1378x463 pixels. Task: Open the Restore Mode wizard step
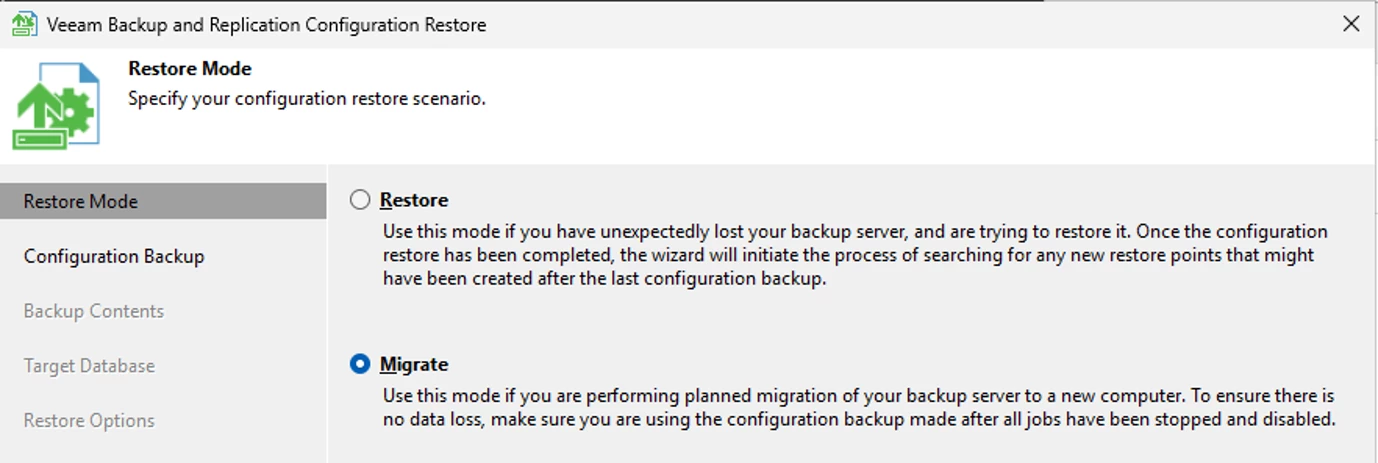point(163,201)
